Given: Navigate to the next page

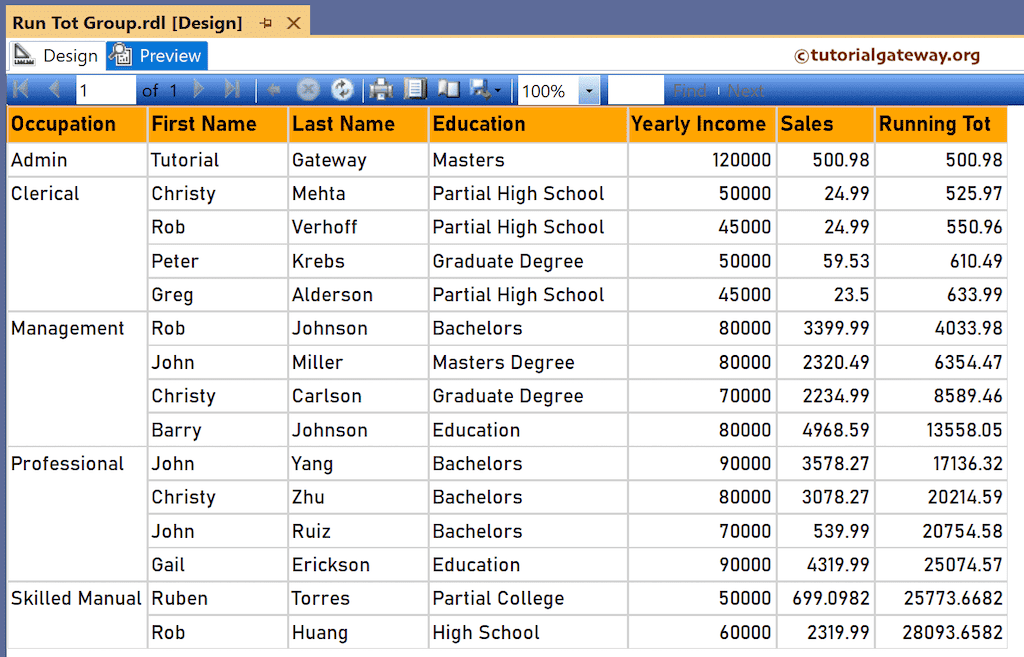Looking at the screenshot, I should [x=198, y=89].
